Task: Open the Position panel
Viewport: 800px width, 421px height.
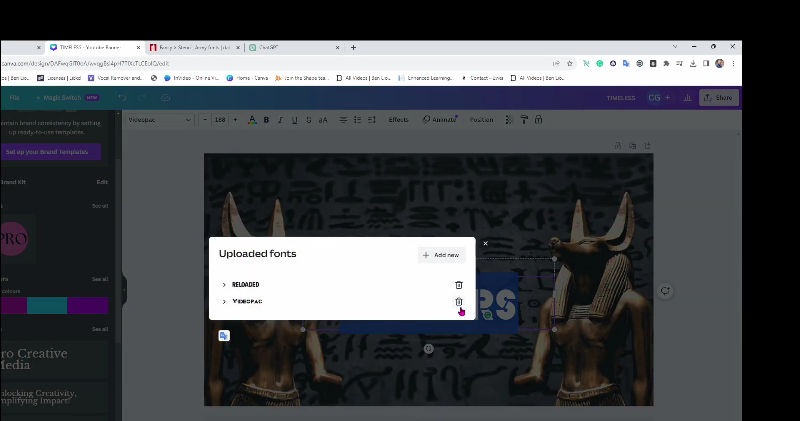Action: [x=482, y=120]
